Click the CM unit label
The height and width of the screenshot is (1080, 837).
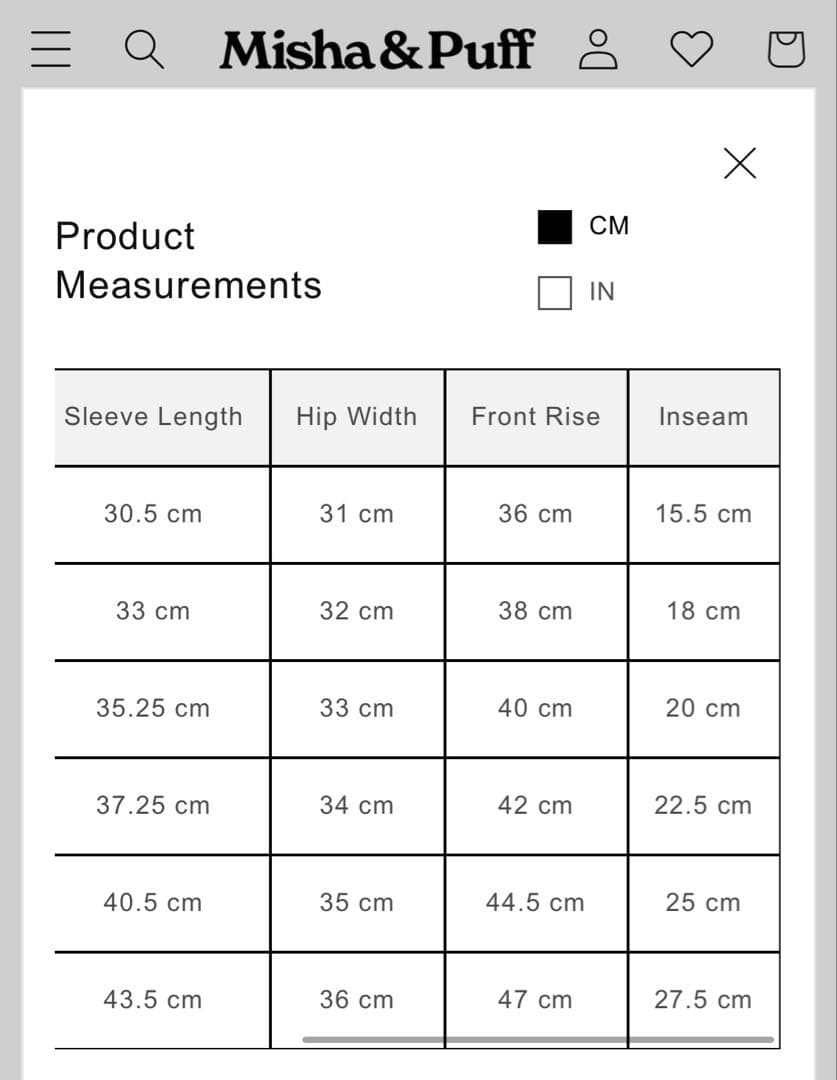(x=609, y=226)
